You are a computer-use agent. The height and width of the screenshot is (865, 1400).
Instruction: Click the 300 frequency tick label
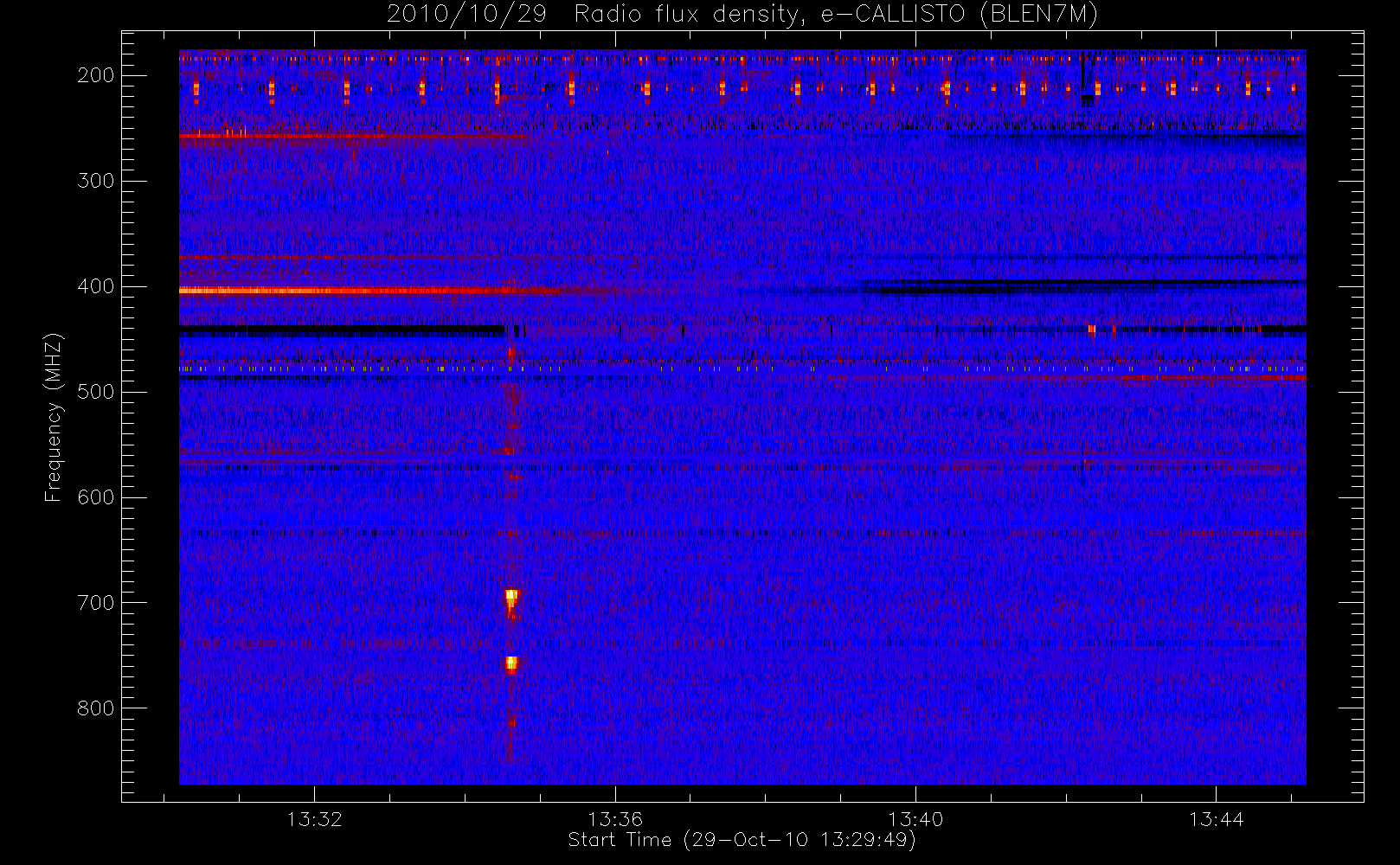(x=95, y=181)
